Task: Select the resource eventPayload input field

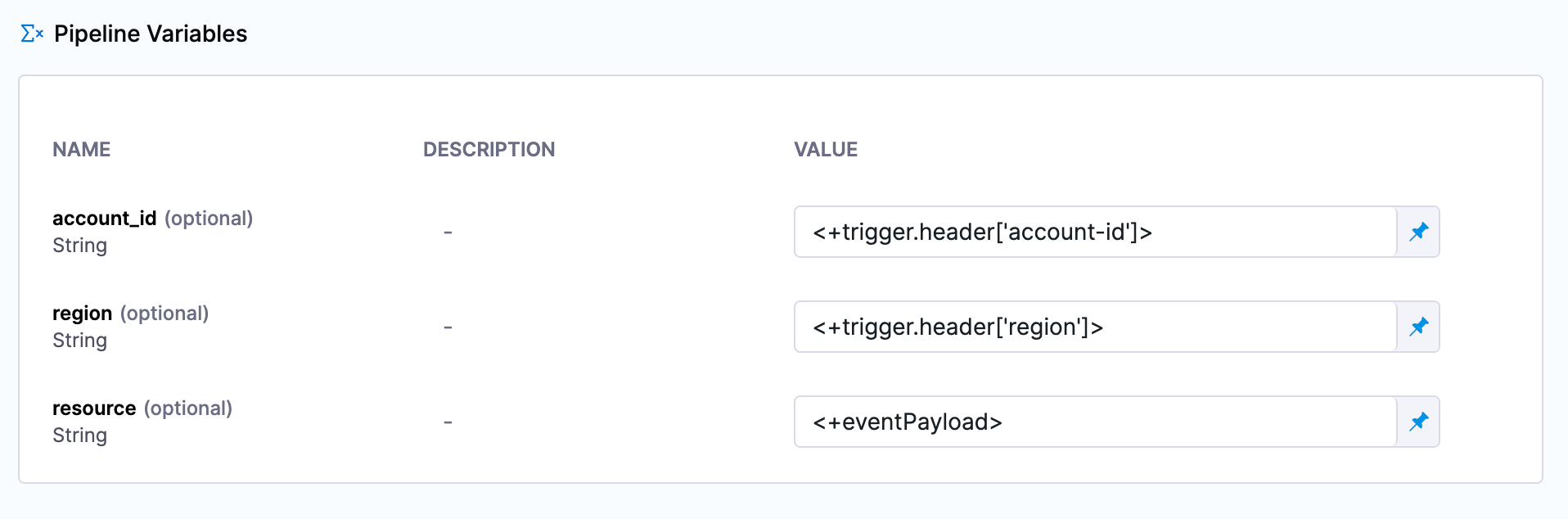Action: [1094, 422]
